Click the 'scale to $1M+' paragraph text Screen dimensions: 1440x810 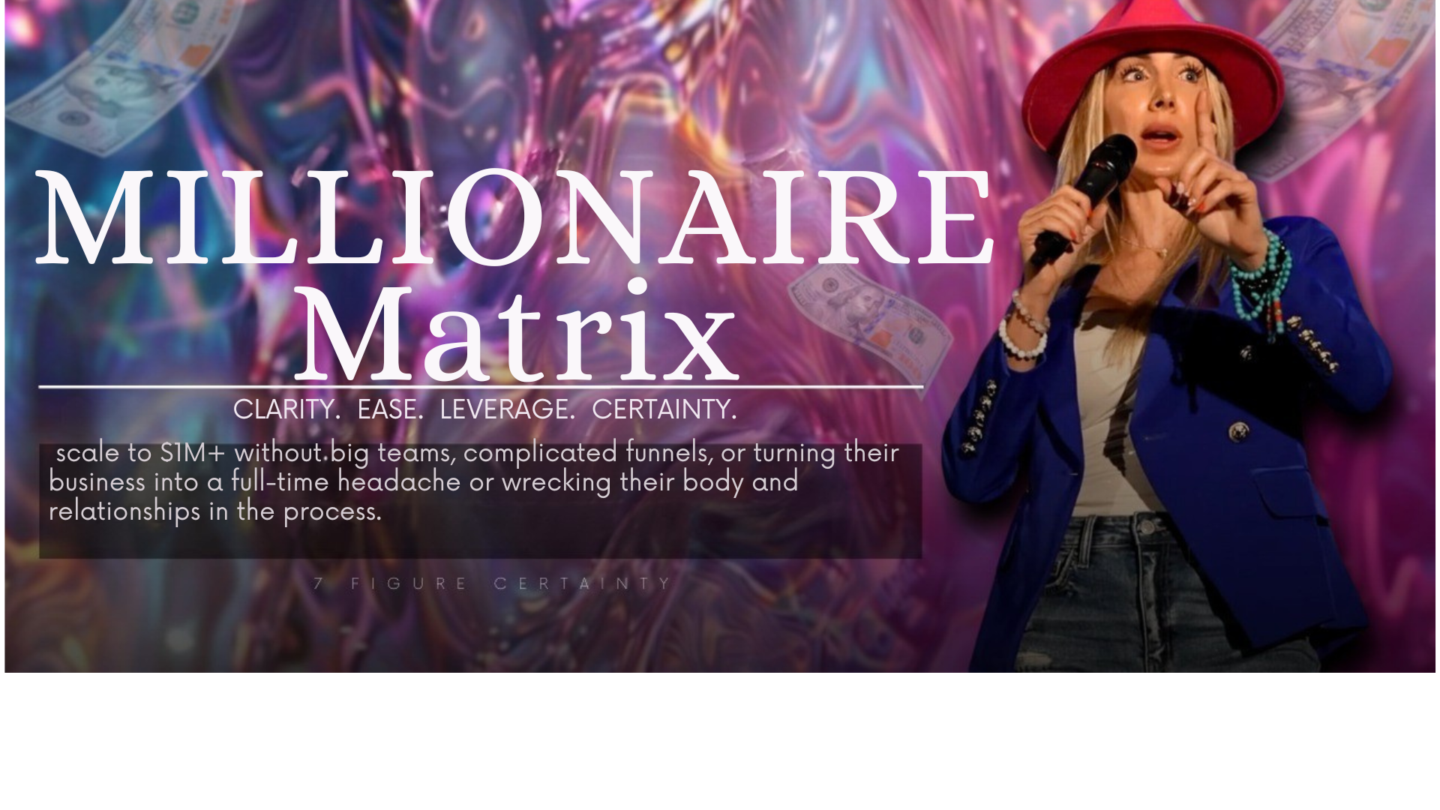[x=474, y=483]
